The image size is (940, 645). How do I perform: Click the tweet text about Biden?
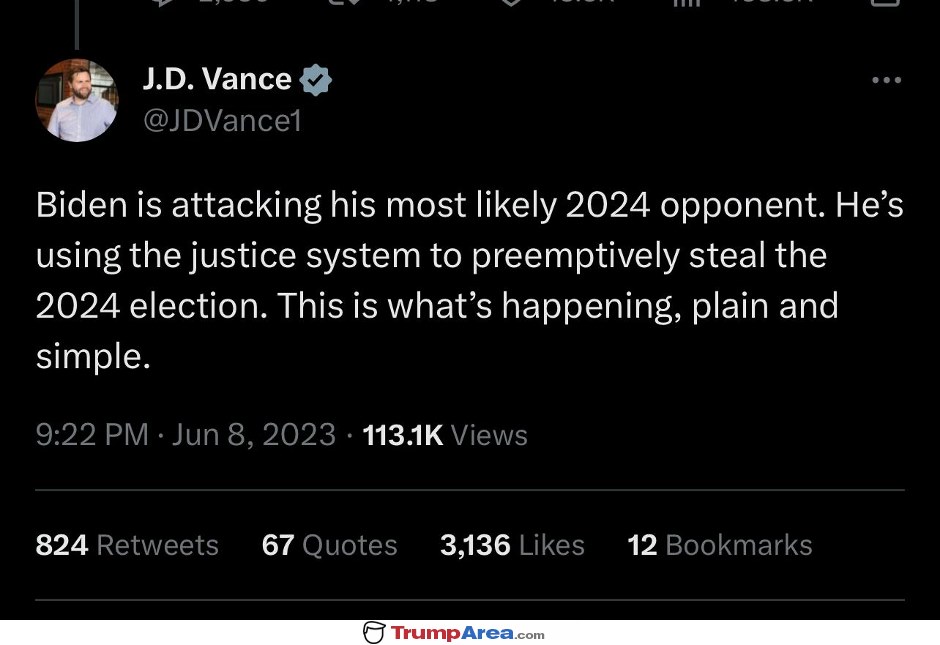469,280
